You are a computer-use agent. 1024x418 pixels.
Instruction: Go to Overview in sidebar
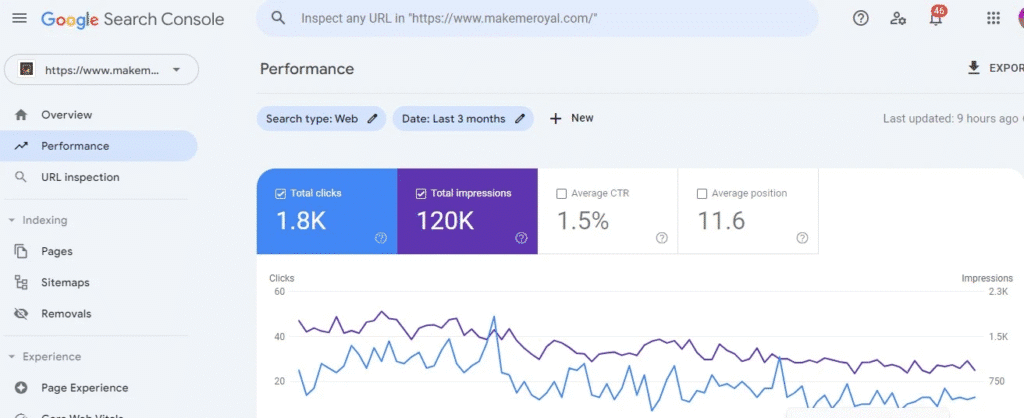(66, 115)
